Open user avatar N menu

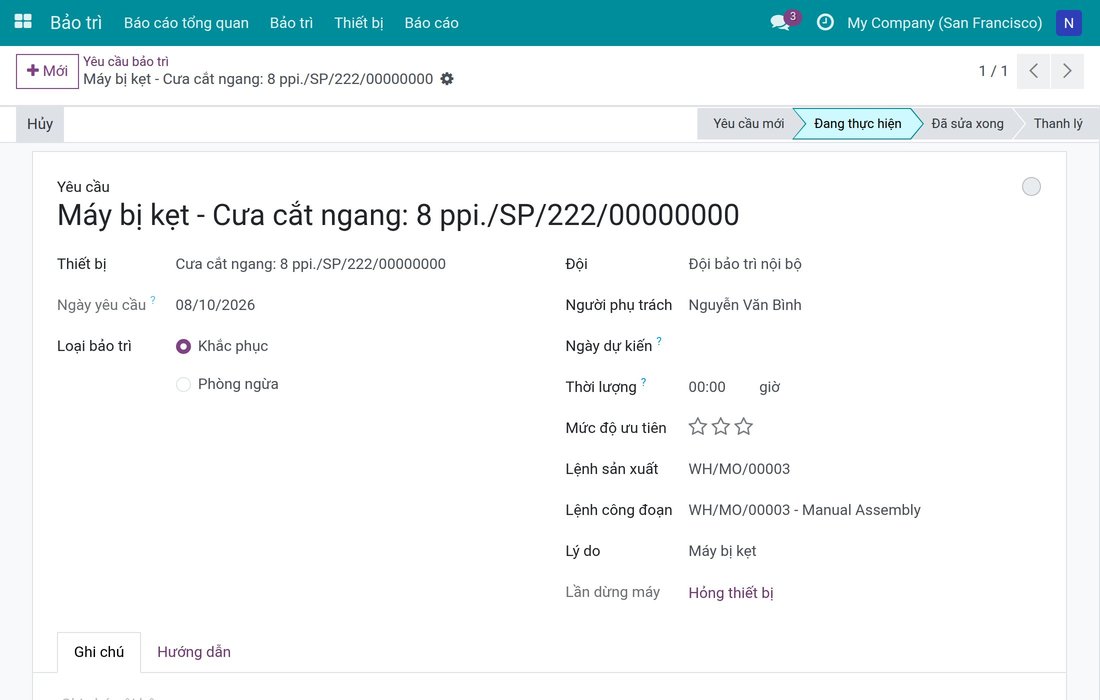coord(1068,22)
